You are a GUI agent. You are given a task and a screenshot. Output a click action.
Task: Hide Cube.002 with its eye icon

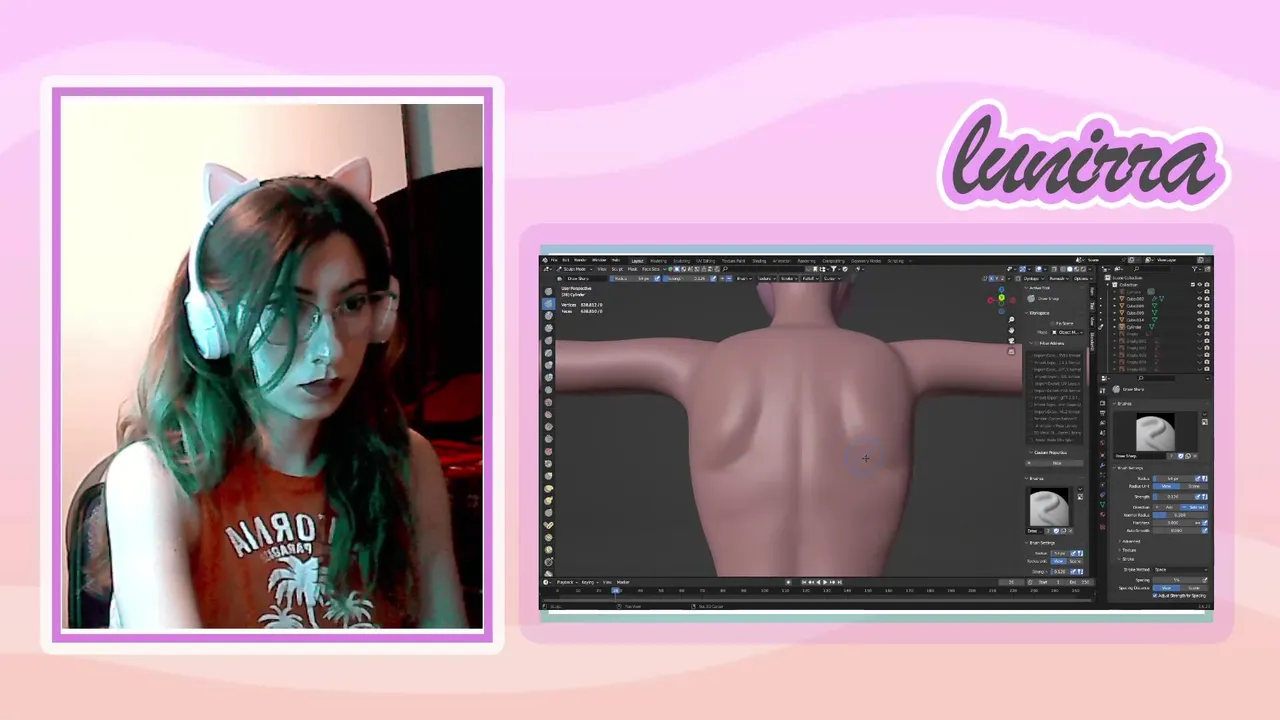[x=1199, y=299]
